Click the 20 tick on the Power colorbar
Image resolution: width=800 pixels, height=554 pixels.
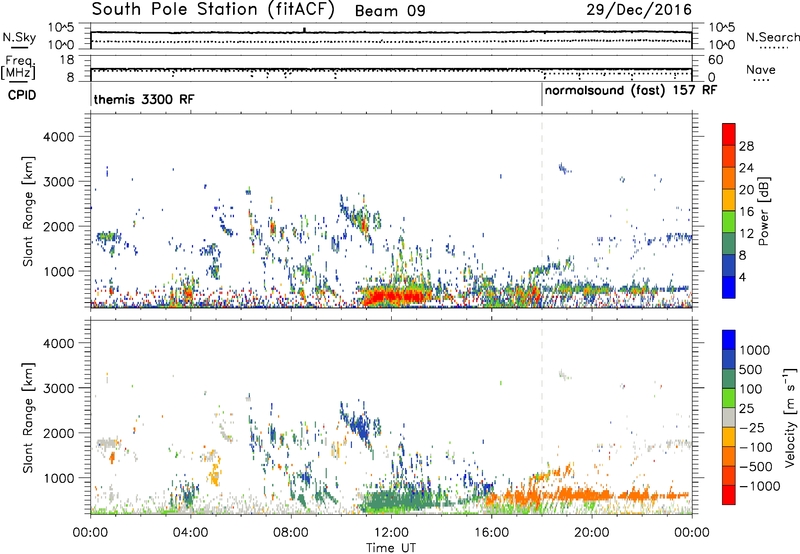pyautogui.click(x=746, y=190)
